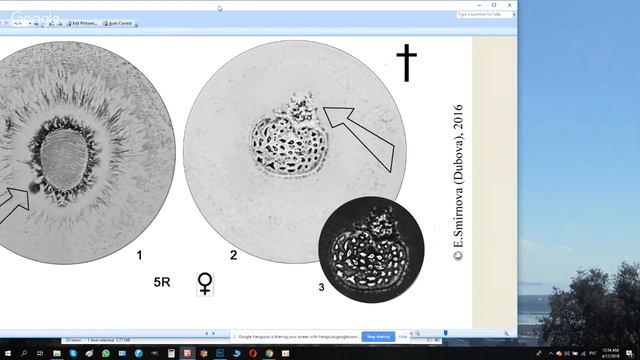Open the Calculator taskbar icon
Image resolution: width=640 pixels, height=360 pixels.
[171, 353]
